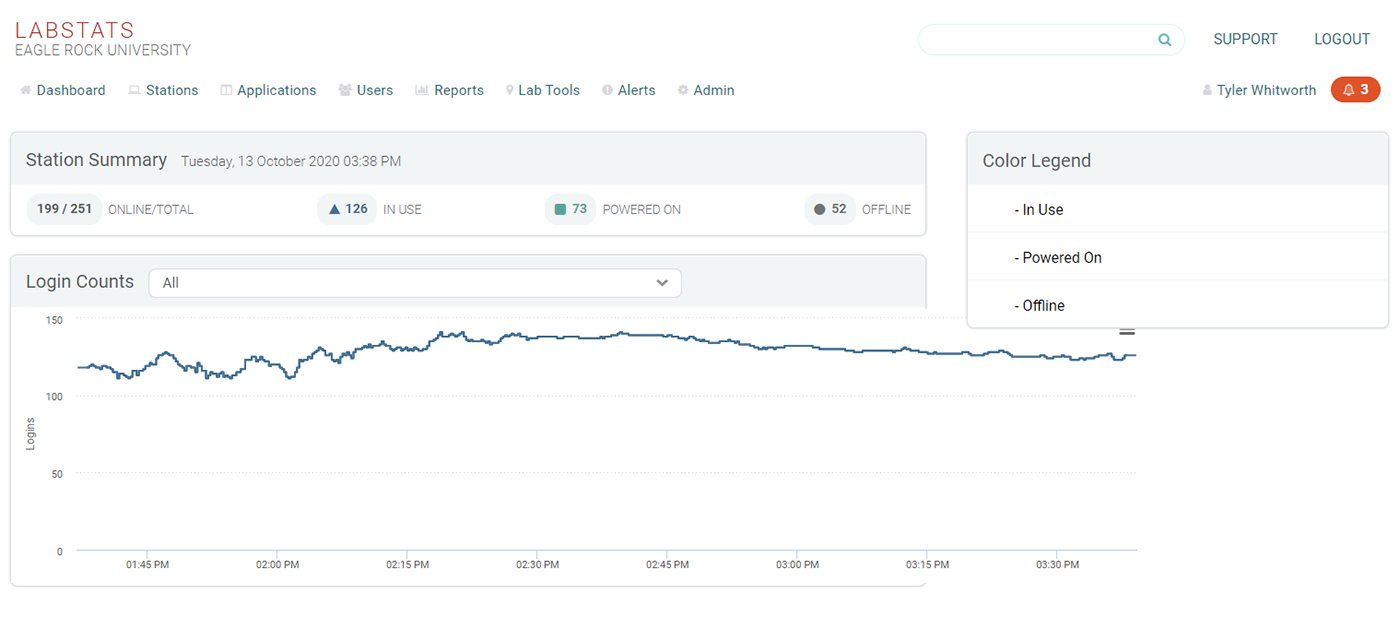
Task: Open the alerts bell badge showing 3
Action: (x=1355, y=90)
